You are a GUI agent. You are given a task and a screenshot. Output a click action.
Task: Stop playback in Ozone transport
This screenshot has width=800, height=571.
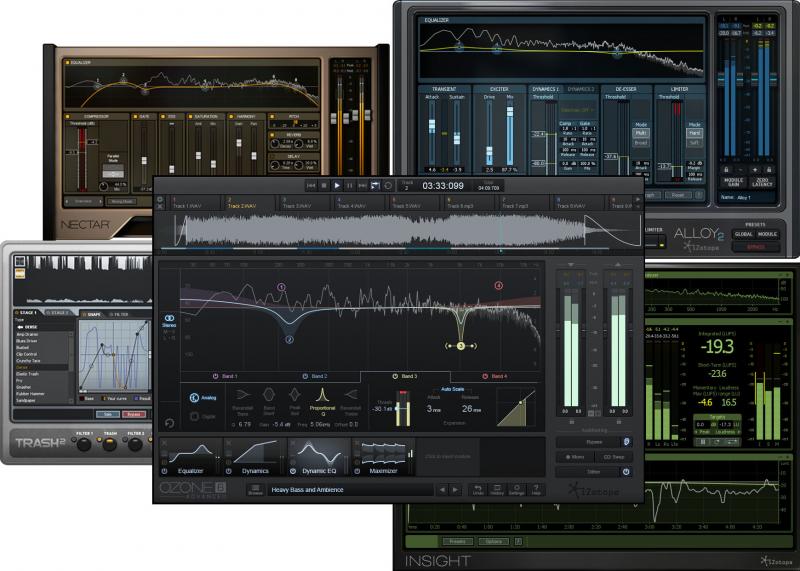[324, 186]
